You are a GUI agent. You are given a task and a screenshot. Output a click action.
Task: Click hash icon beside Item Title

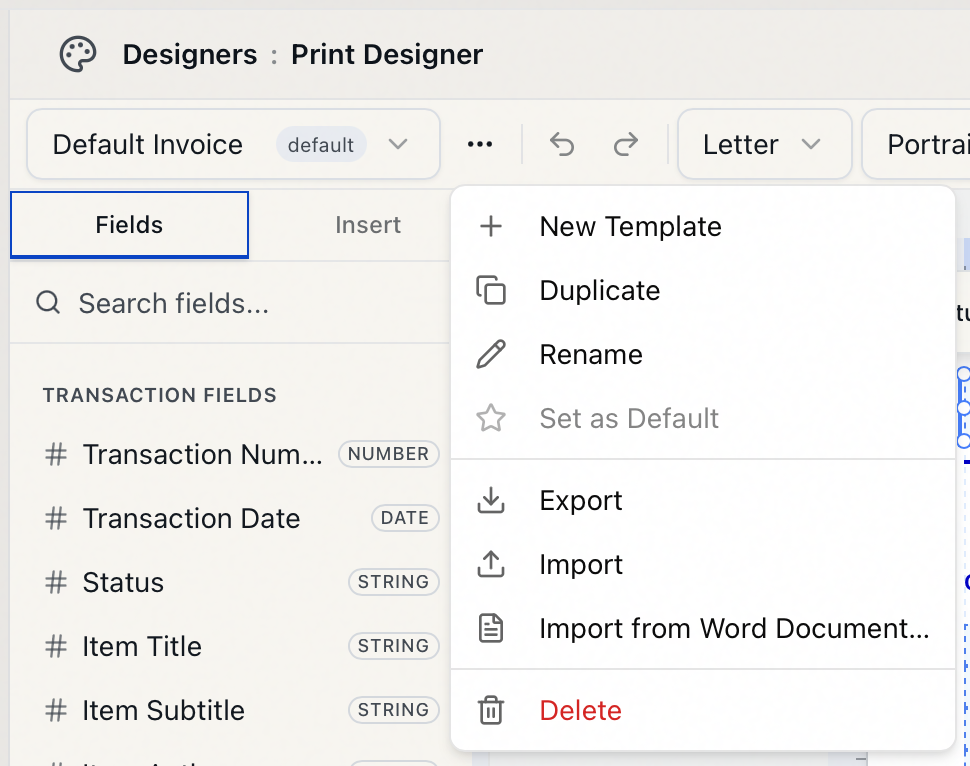(56, 646)
